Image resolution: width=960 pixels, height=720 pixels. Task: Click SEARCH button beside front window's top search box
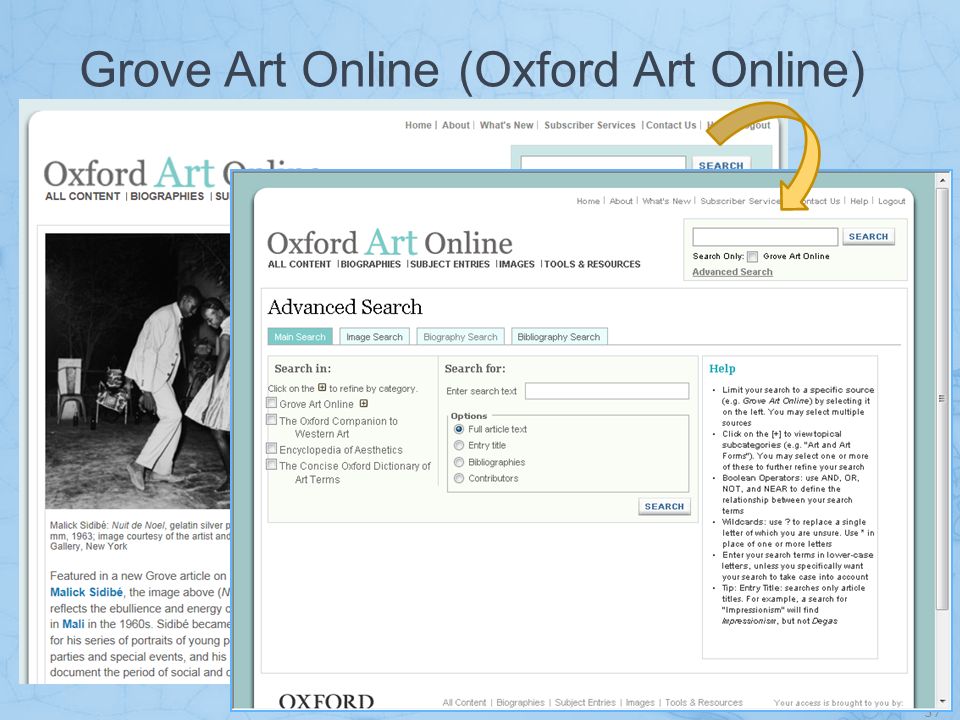click(868, 236)
